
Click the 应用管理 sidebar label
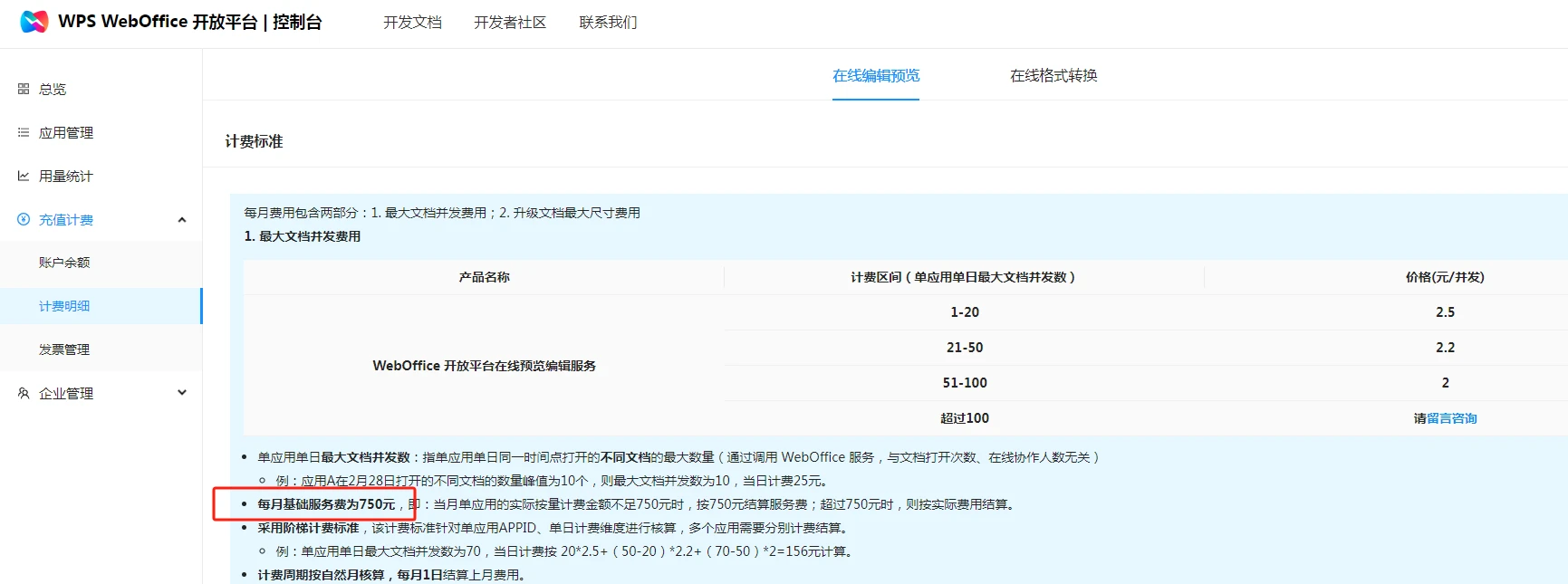click(x=66, y=132)
